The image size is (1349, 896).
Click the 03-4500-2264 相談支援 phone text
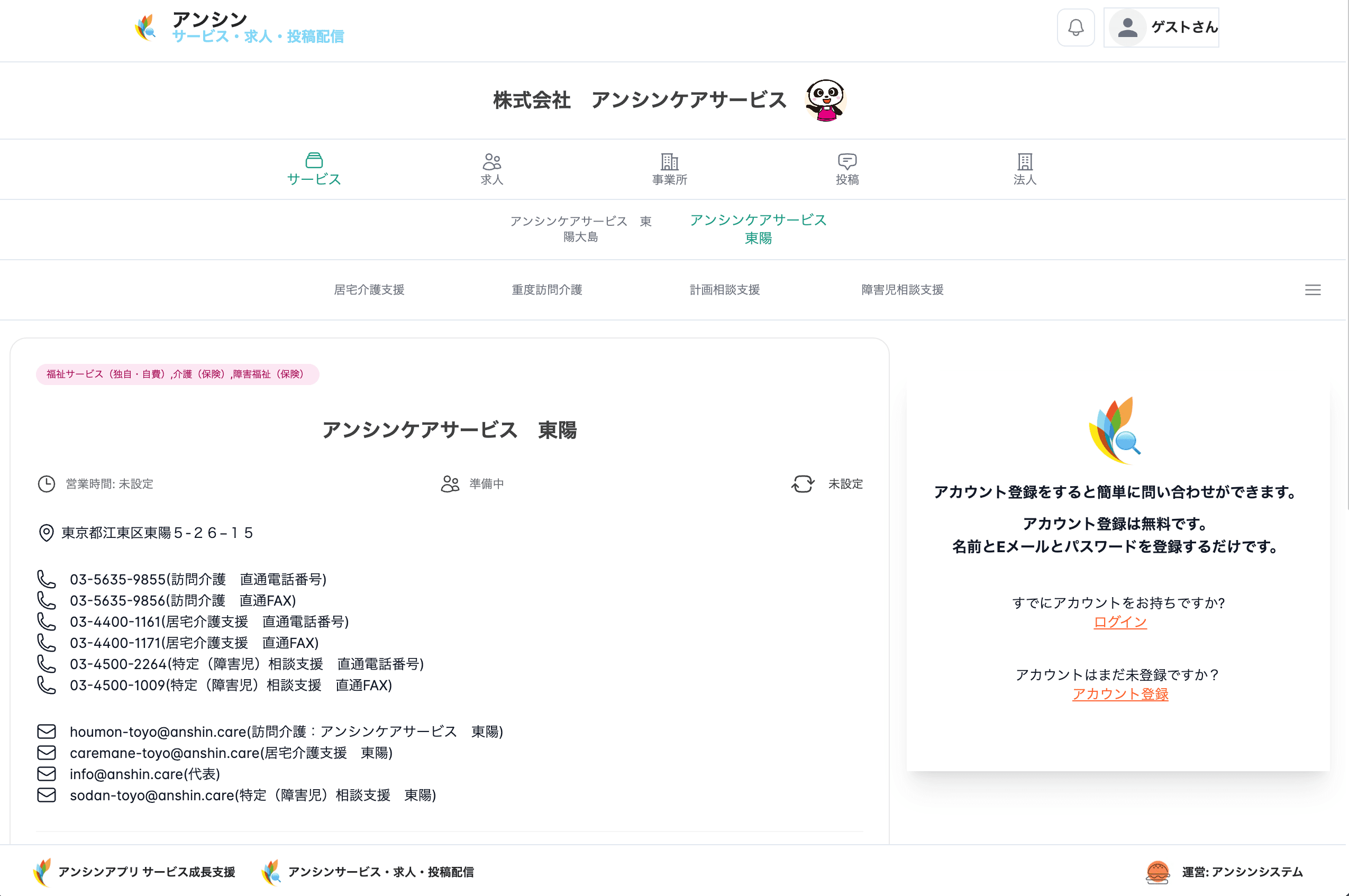tap(247, 664)
